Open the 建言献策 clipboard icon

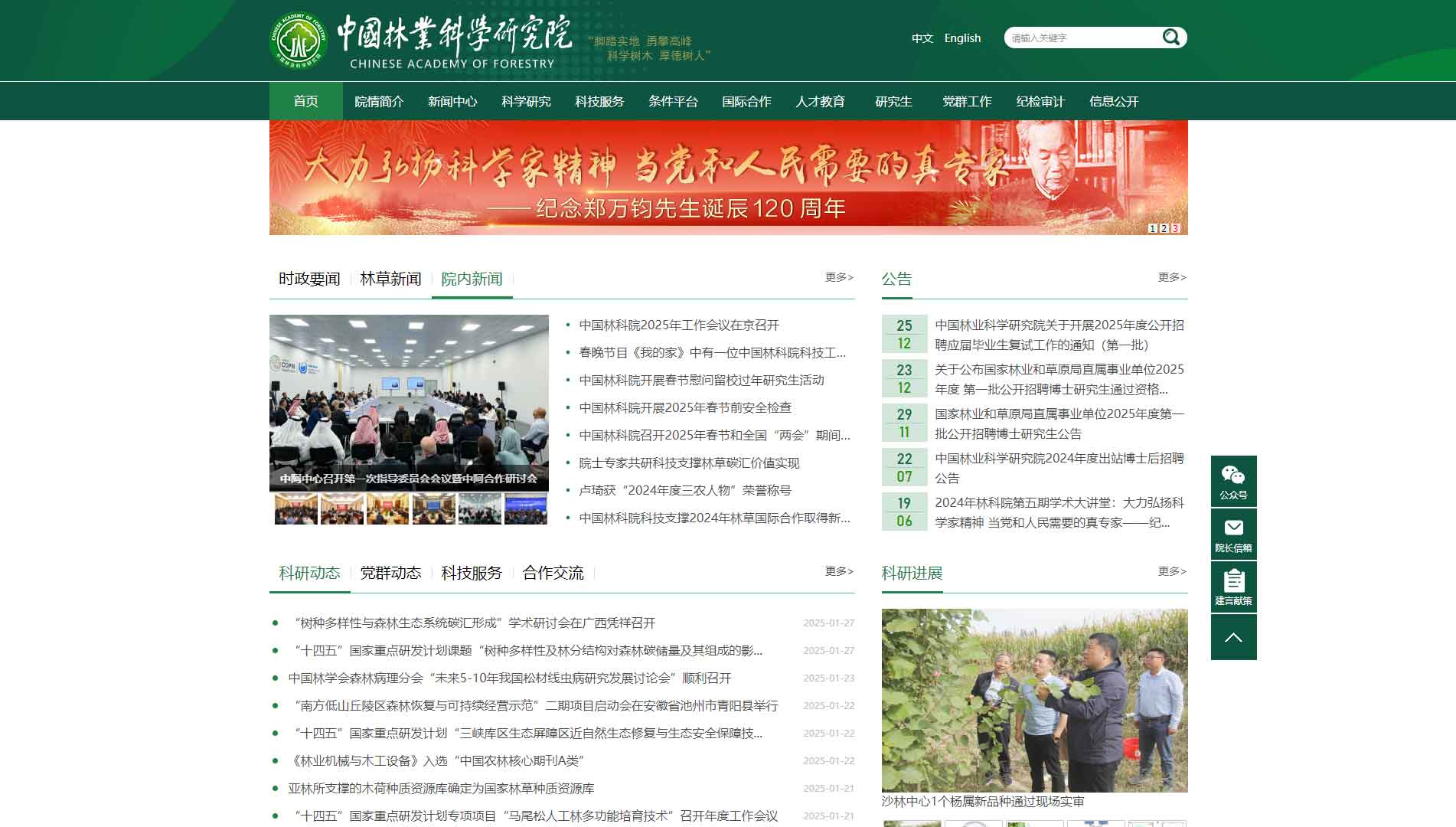1233,587
